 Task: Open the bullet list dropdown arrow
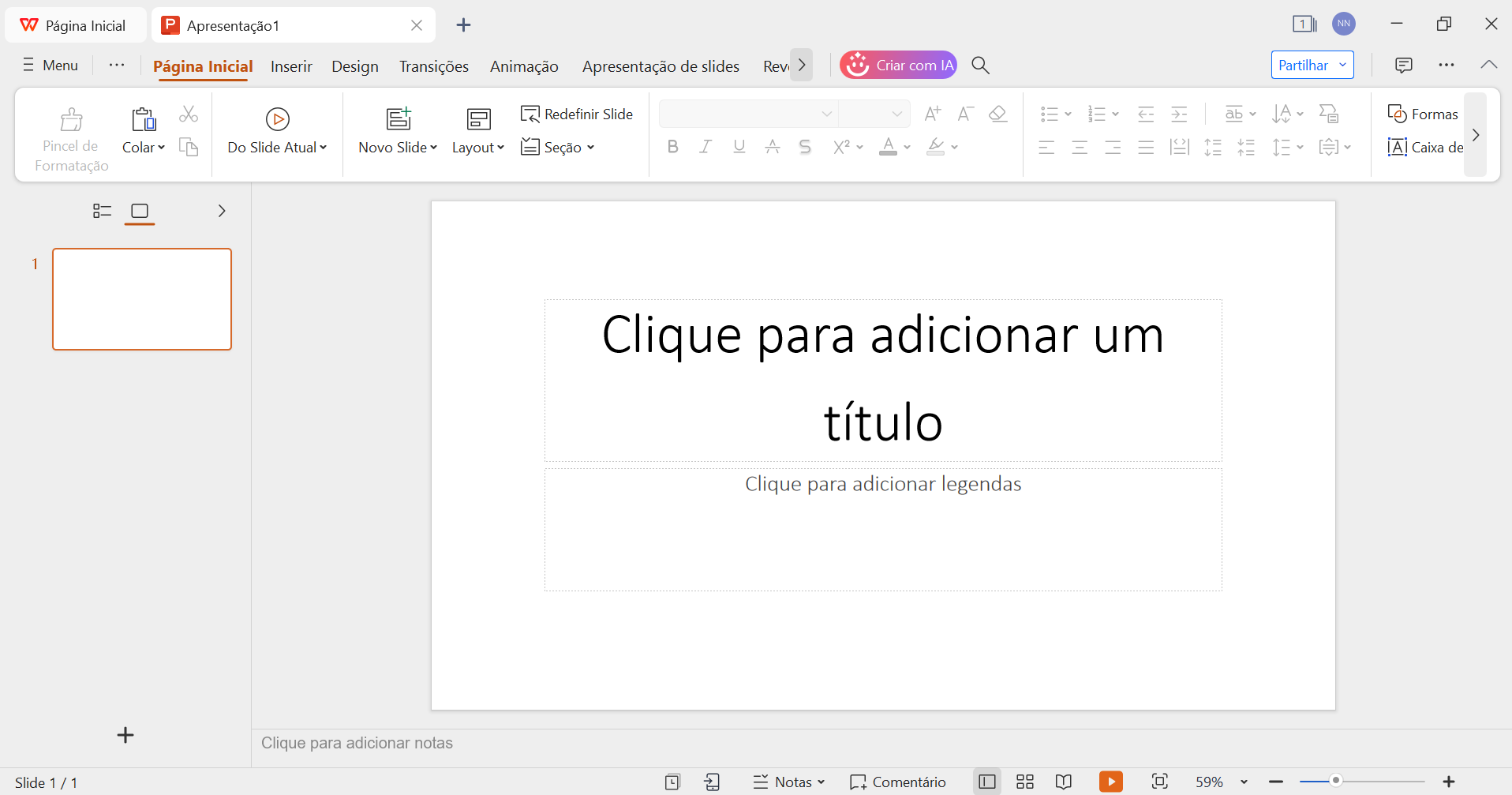(1068, 114)
